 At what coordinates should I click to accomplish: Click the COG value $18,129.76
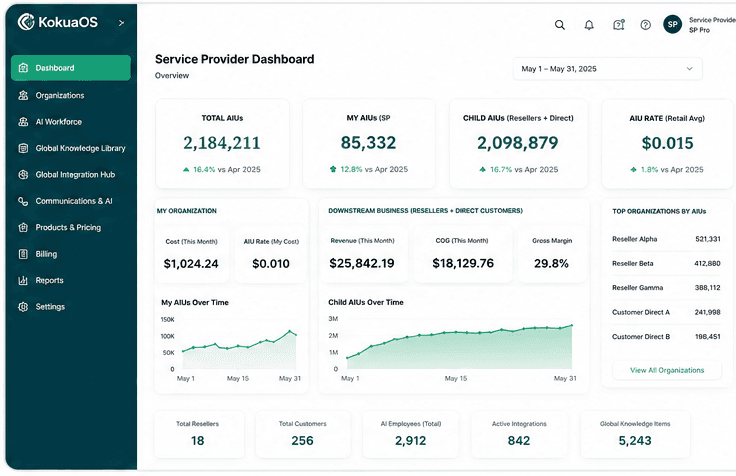pos(463,263)
